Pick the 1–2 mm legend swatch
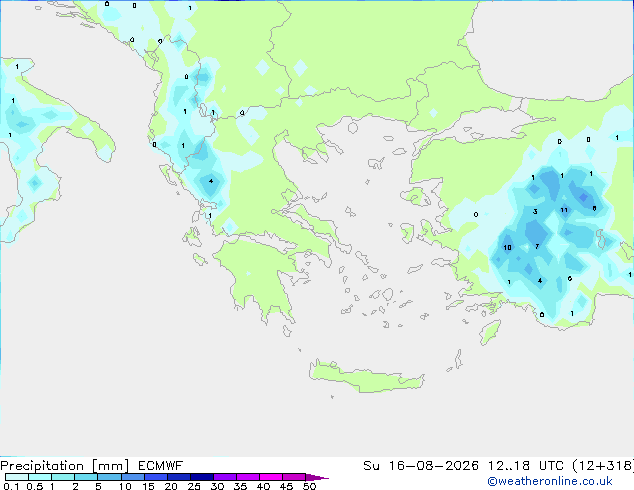The width and height of the screenshot is (634, 490). pos(63,477)
